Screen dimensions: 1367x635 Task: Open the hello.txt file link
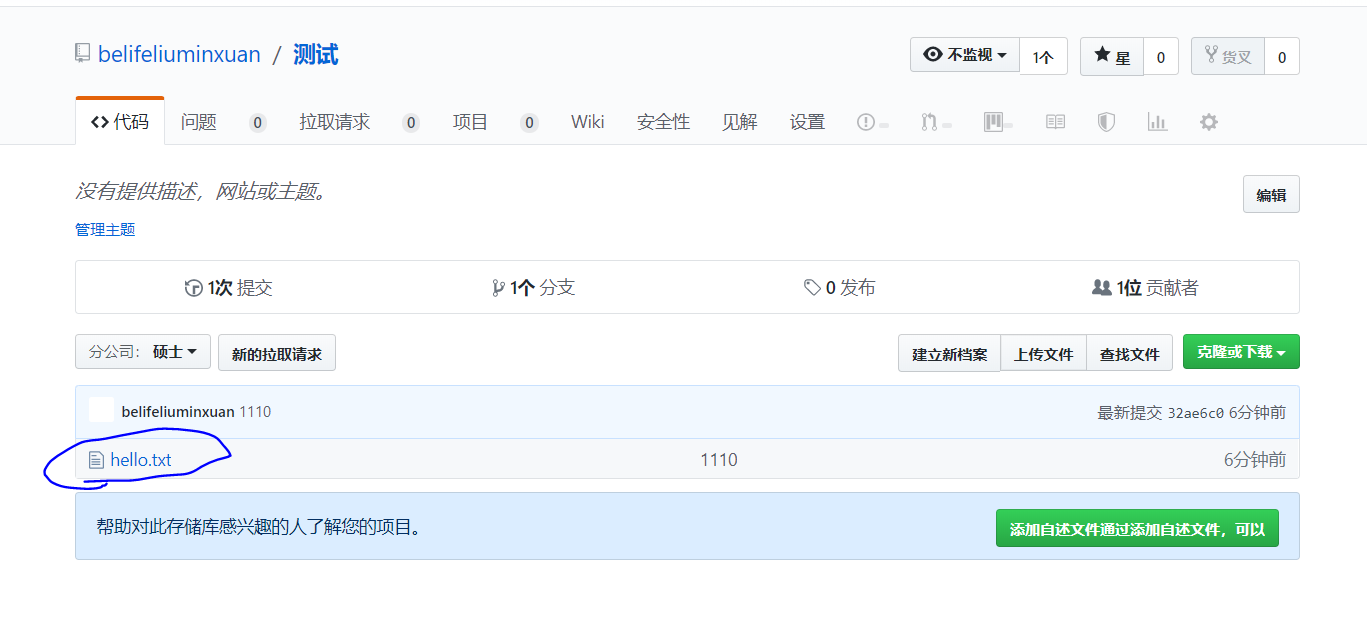tap(141, 460)
